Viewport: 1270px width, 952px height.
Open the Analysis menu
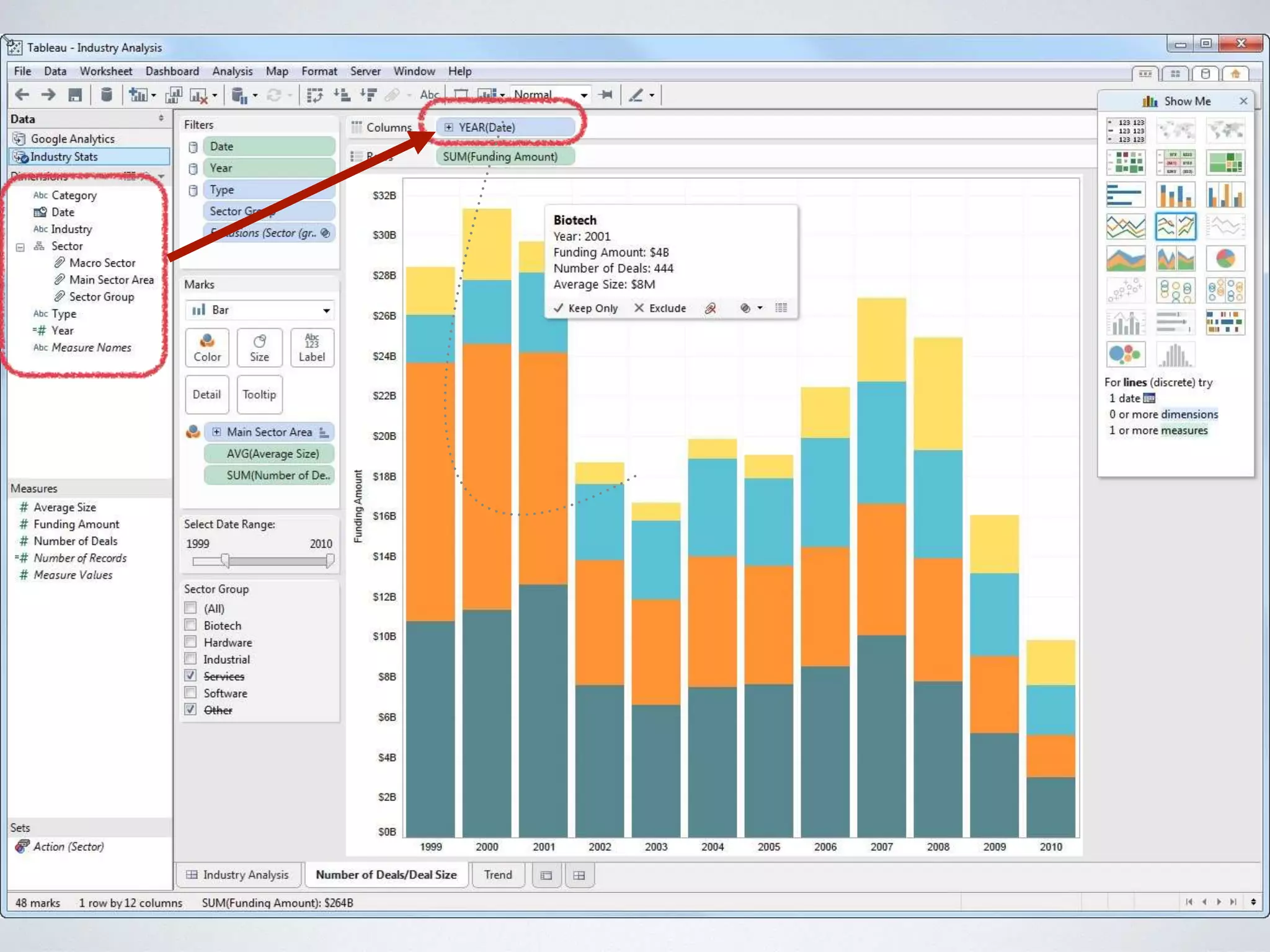[x=232, y=71]
